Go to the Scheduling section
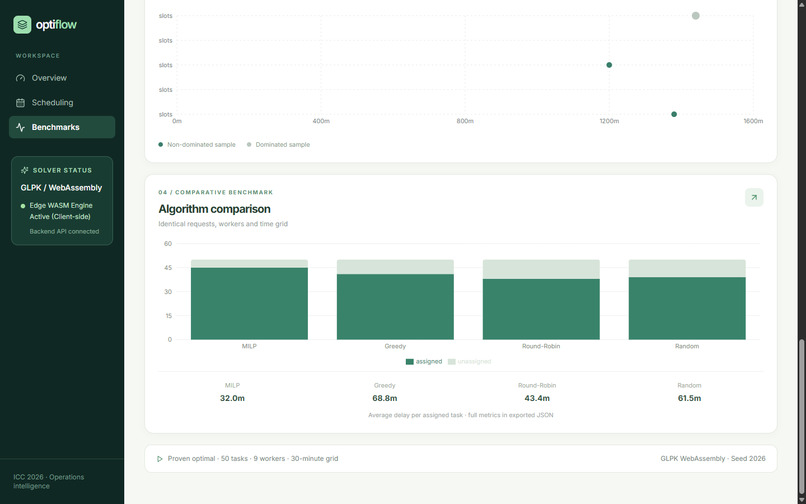The image size is (806, 504). point(62,103)
